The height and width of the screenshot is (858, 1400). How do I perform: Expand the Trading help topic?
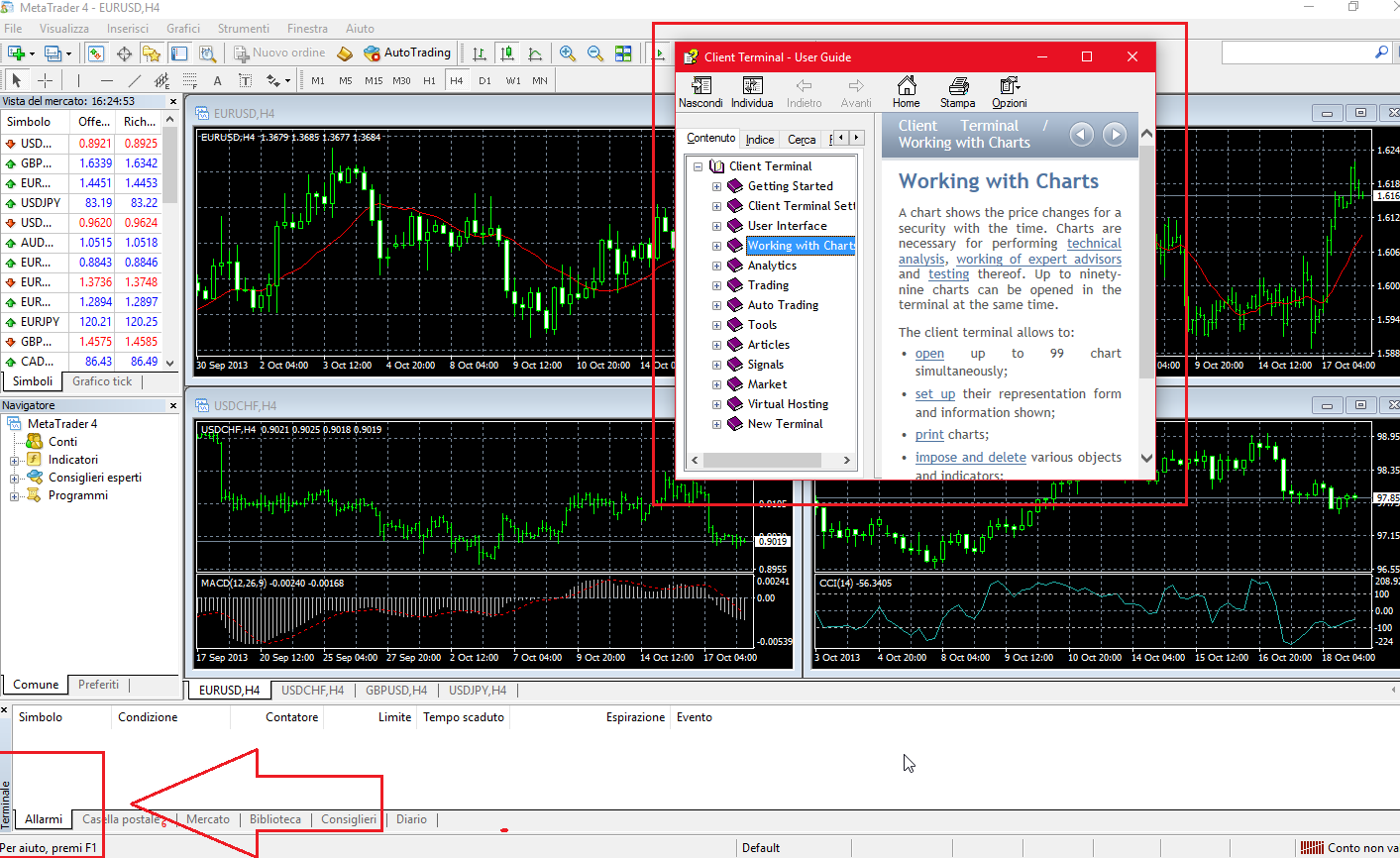pos(716,285)
